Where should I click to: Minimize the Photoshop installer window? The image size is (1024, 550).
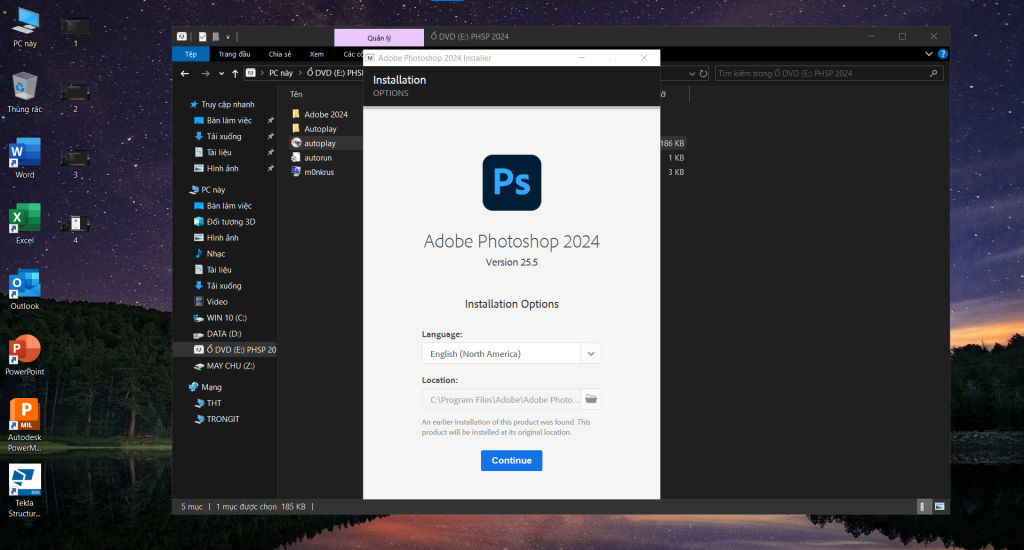click(581, 57)
